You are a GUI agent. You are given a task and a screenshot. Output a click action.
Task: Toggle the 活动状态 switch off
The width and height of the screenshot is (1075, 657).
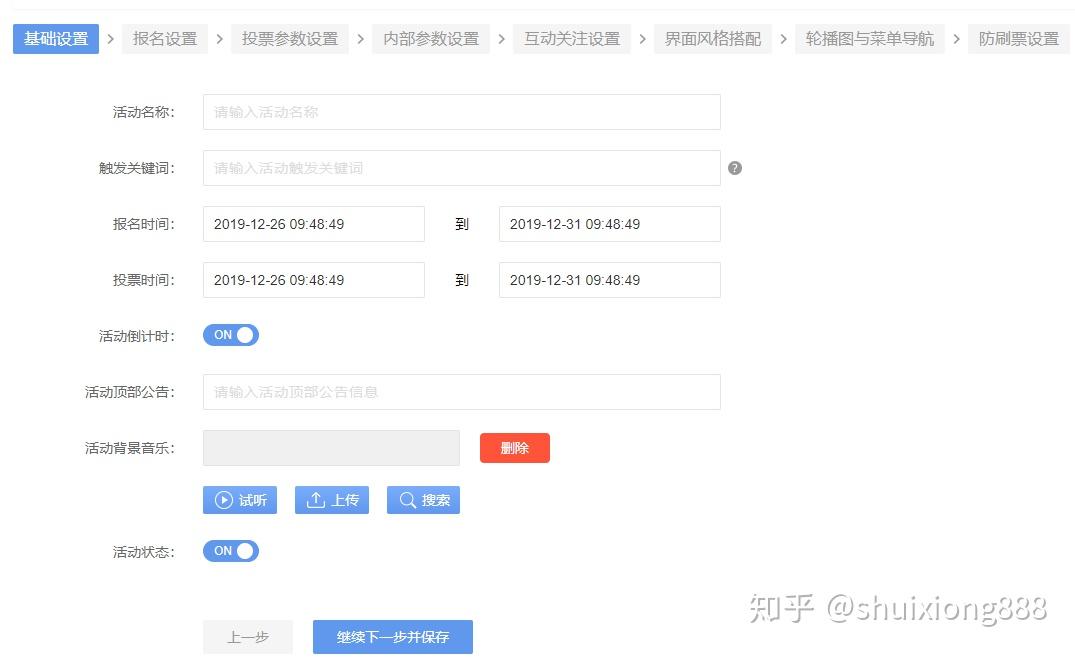tap(230, 551)
